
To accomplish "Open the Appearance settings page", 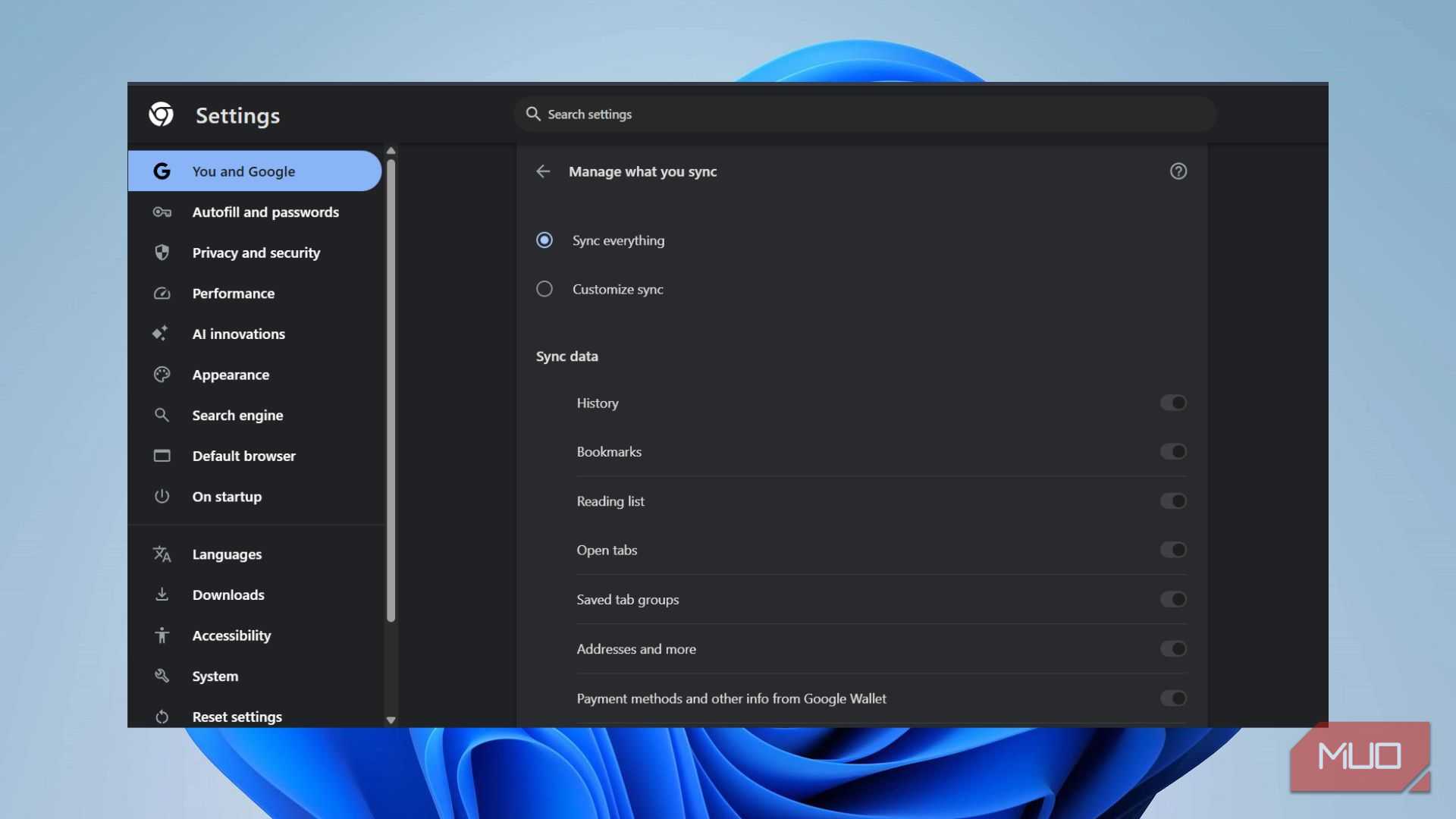I will tap(255, 375).
